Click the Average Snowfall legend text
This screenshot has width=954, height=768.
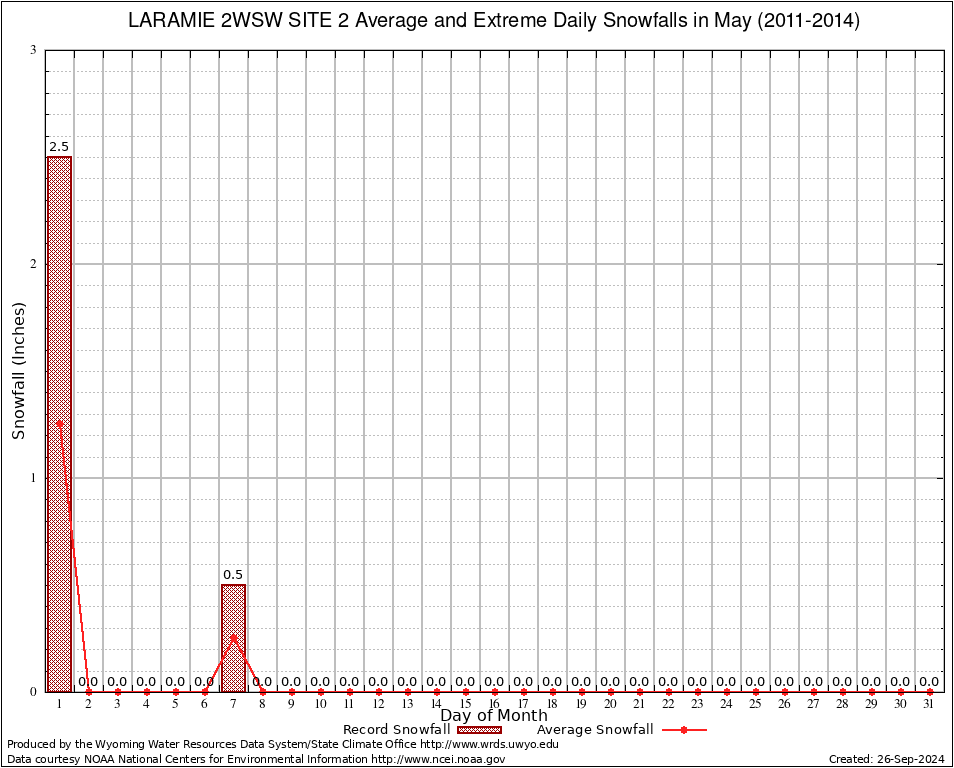595,730
